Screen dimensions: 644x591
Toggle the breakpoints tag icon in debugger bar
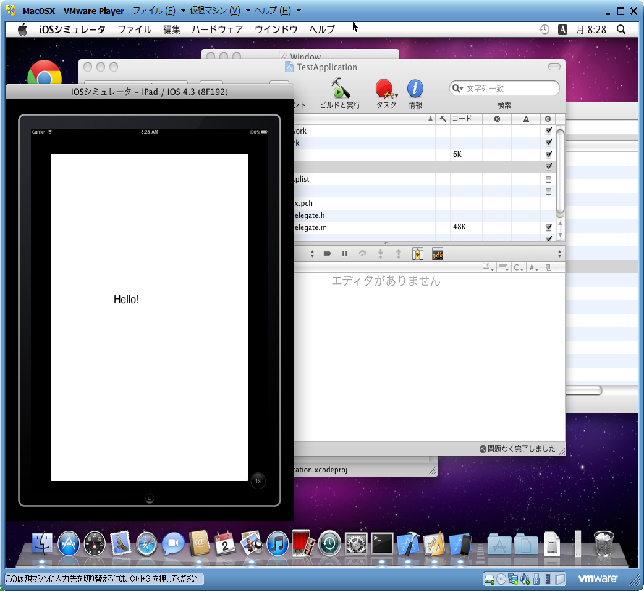(327, 254)
